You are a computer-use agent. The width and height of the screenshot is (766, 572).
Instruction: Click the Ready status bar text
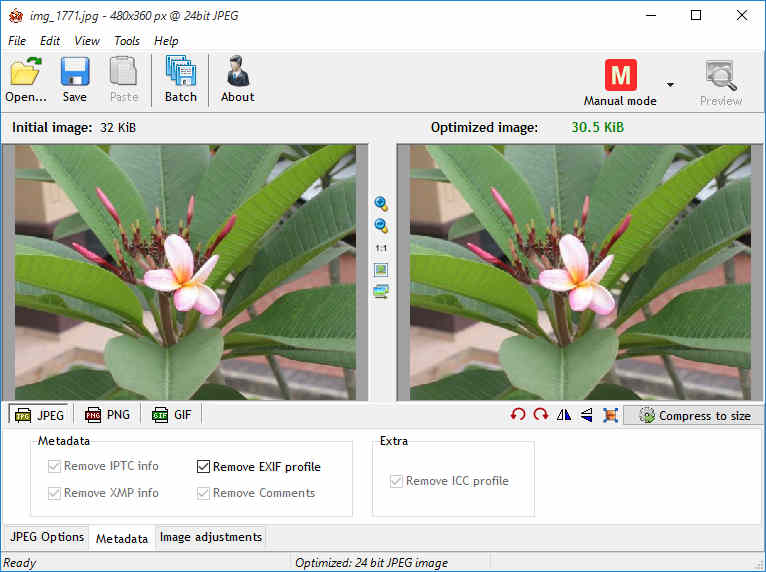pos(20,563)
